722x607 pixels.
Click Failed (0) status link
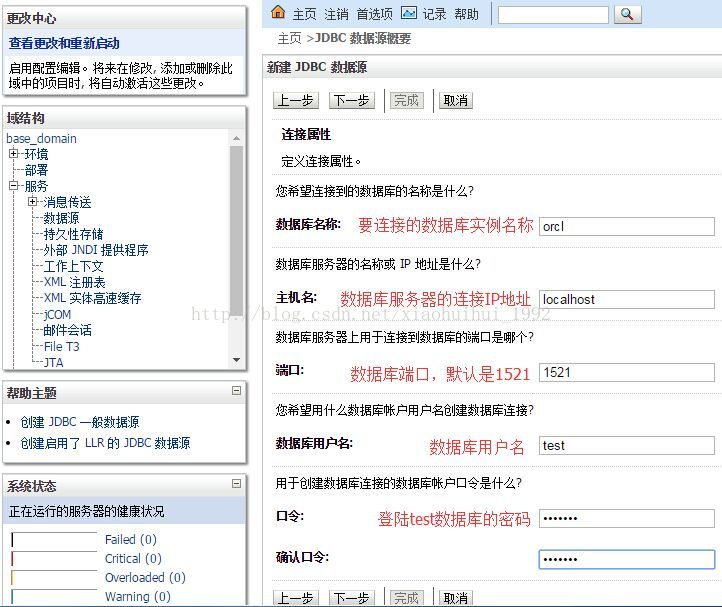coord(131,539)
